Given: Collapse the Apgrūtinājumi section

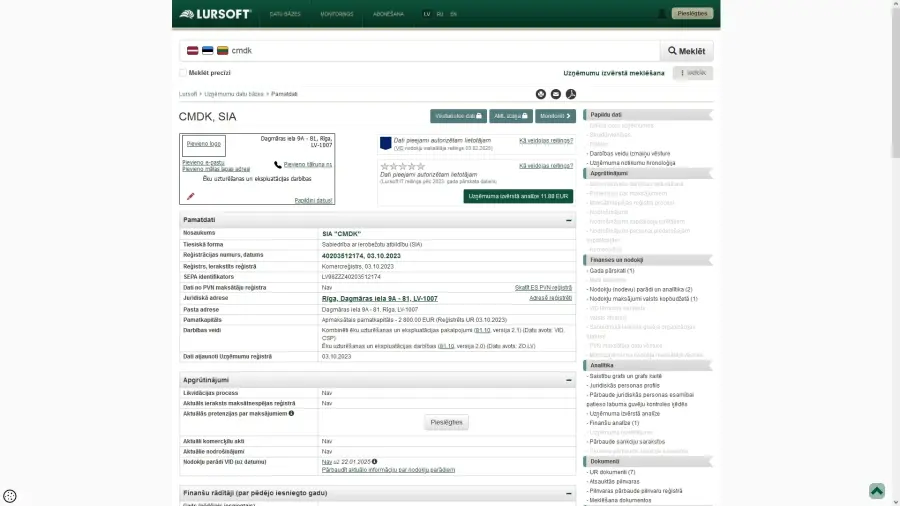Looking at the screenshot, I should pos(568,380).
